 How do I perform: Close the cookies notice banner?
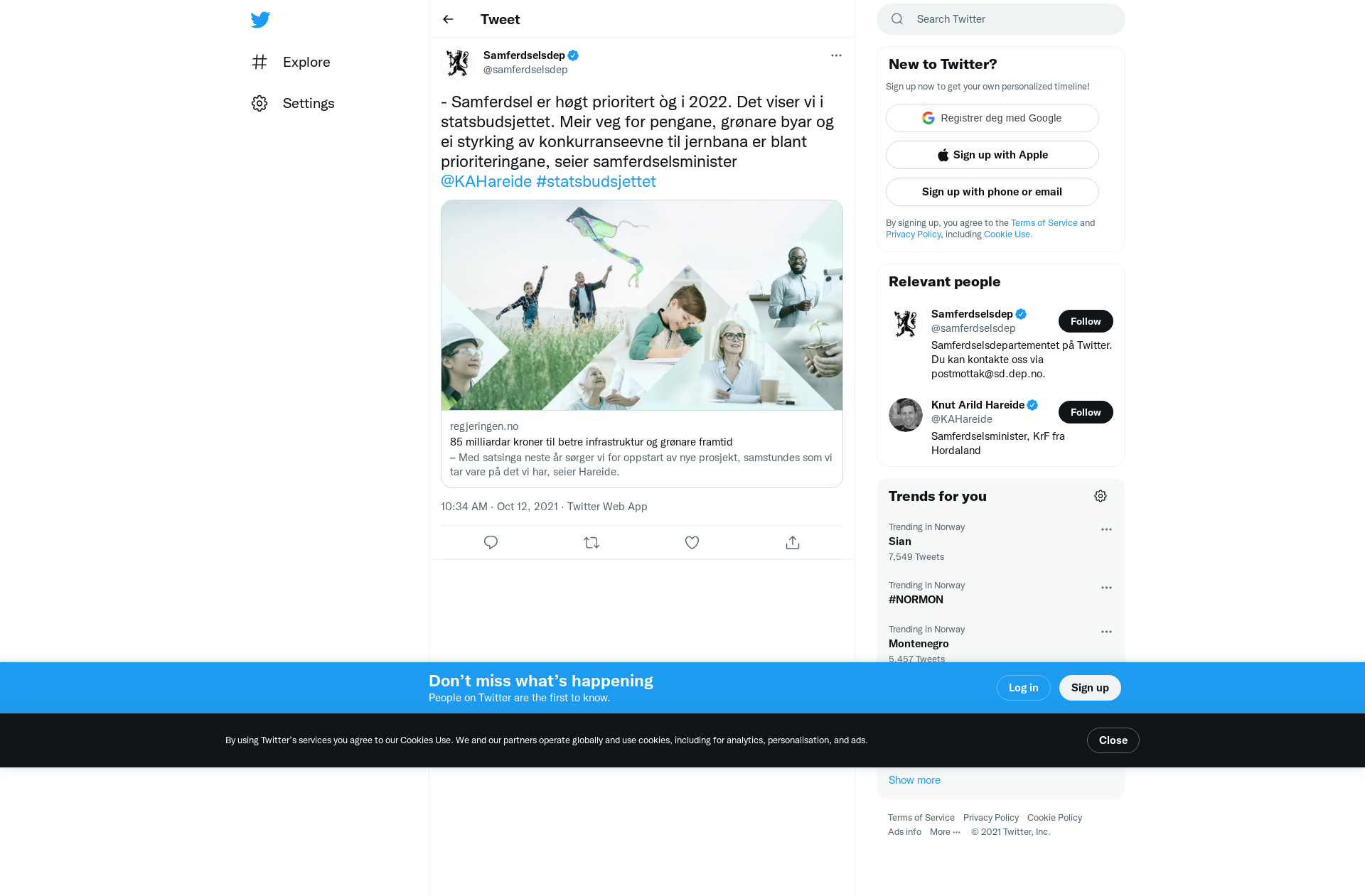pos(1113,740)
